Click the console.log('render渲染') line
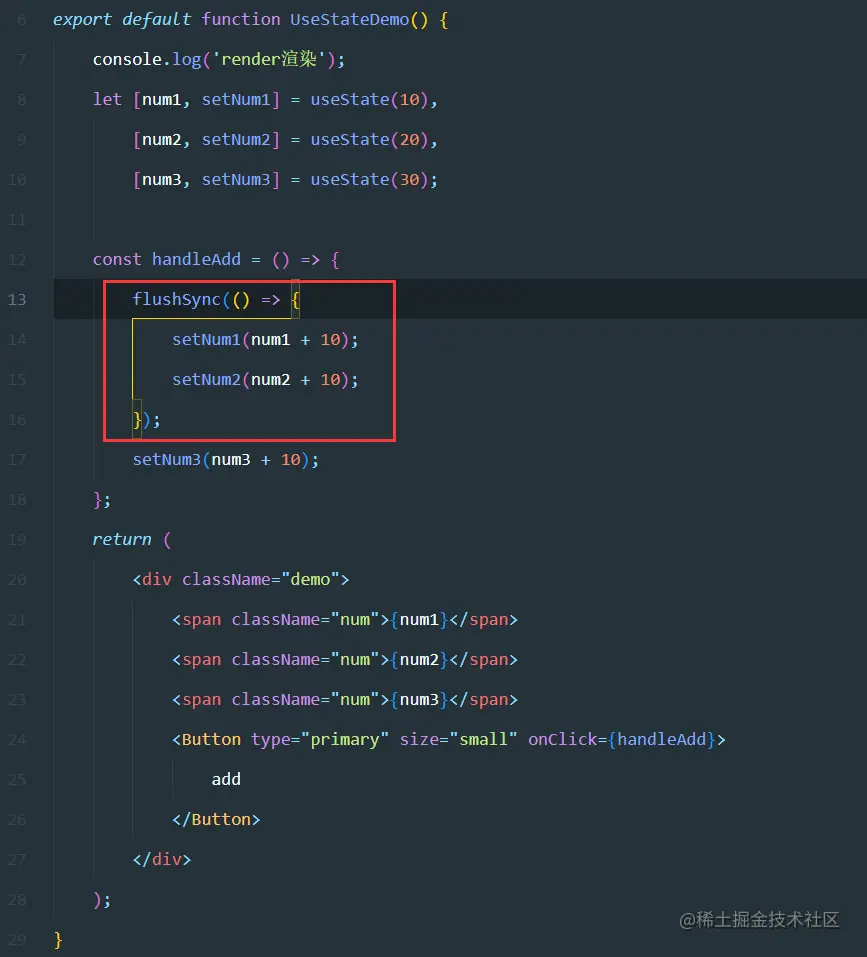Viewport: 867px width, 957px height. pyautogui.click(x=218, y=59)
